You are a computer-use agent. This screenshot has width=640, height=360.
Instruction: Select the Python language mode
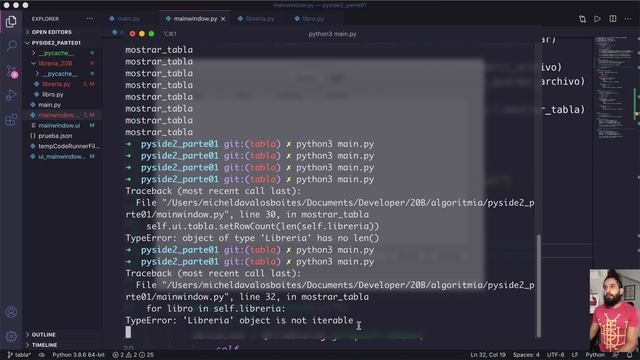(x=595, y=355)
